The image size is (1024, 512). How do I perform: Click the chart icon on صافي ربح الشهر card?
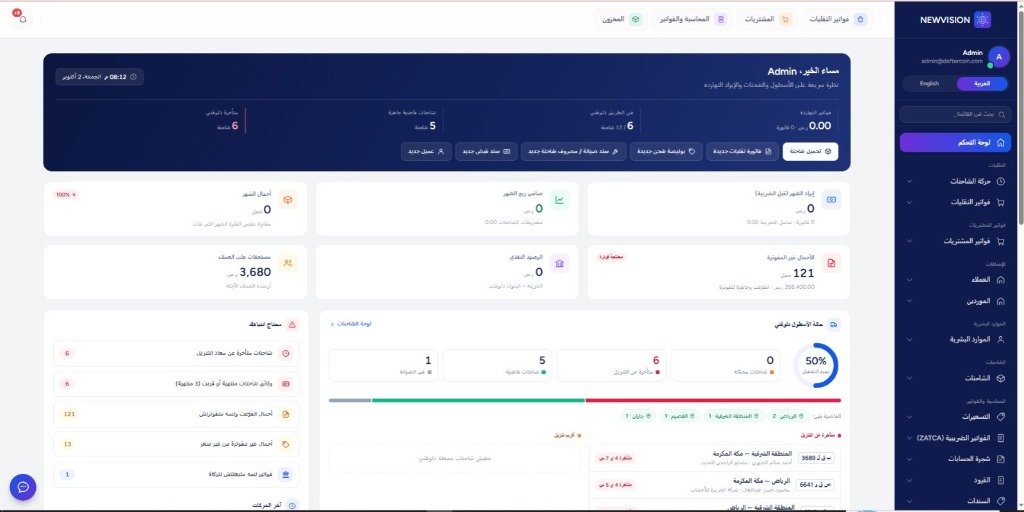coord(559,200)
